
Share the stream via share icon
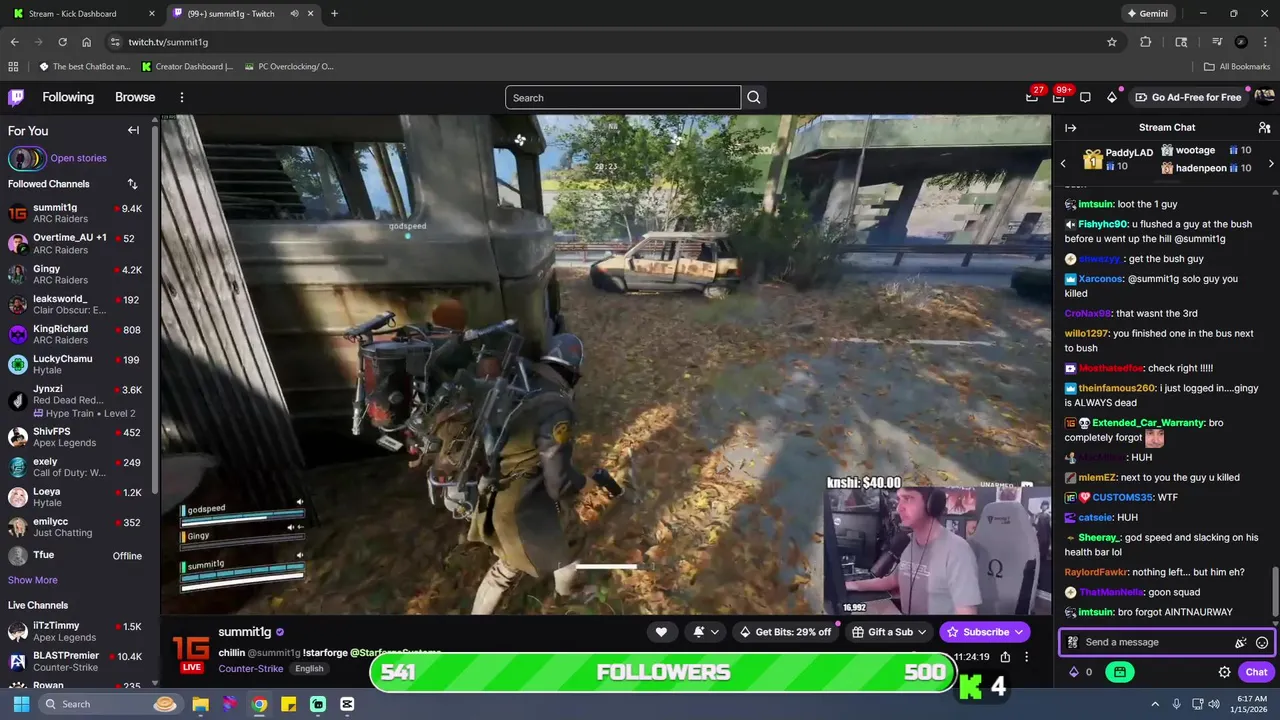(1005, 657)
